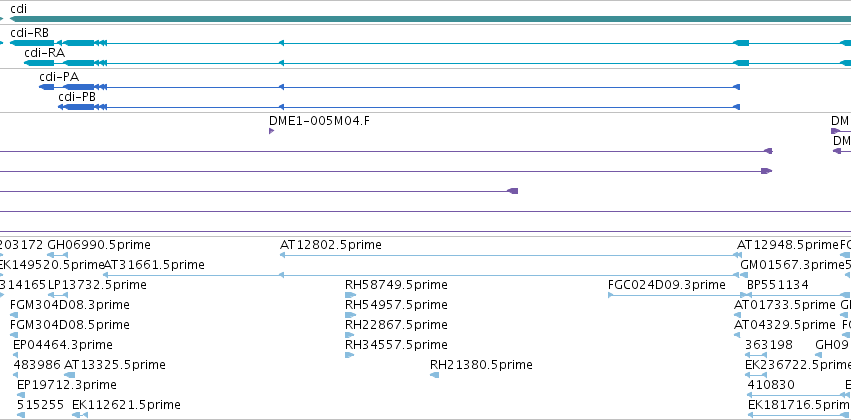
Task: Click the AT04329.5prime label
Action: coord(784,325)
